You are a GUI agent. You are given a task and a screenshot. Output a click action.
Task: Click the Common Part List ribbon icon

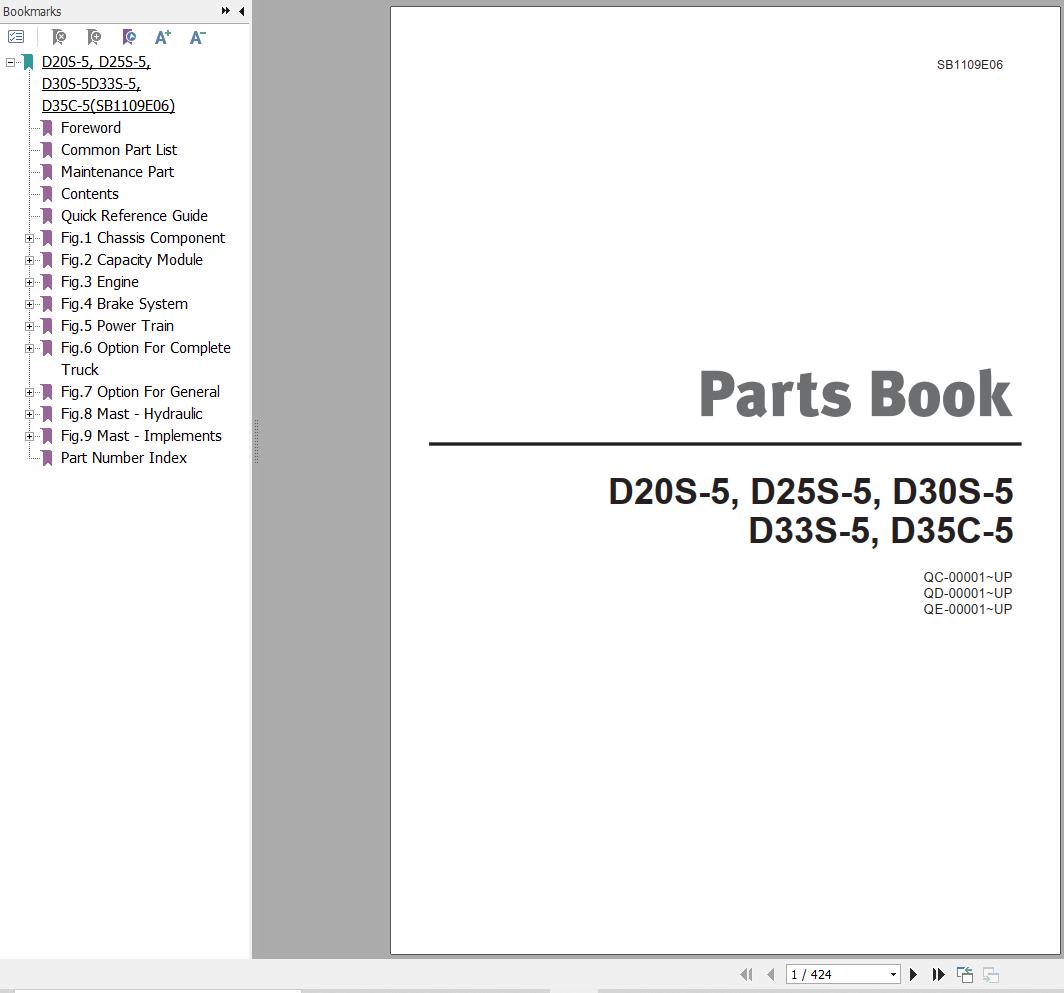[x=47, y=150]
